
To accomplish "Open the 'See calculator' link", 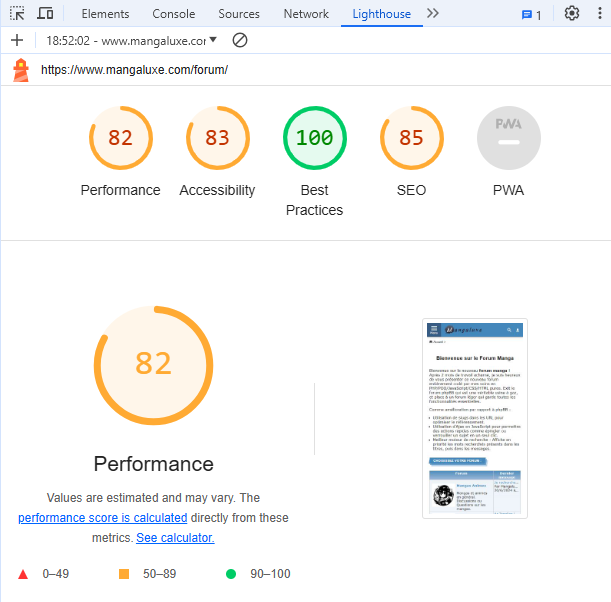I will pyautogui.click(x=175, y=538).
